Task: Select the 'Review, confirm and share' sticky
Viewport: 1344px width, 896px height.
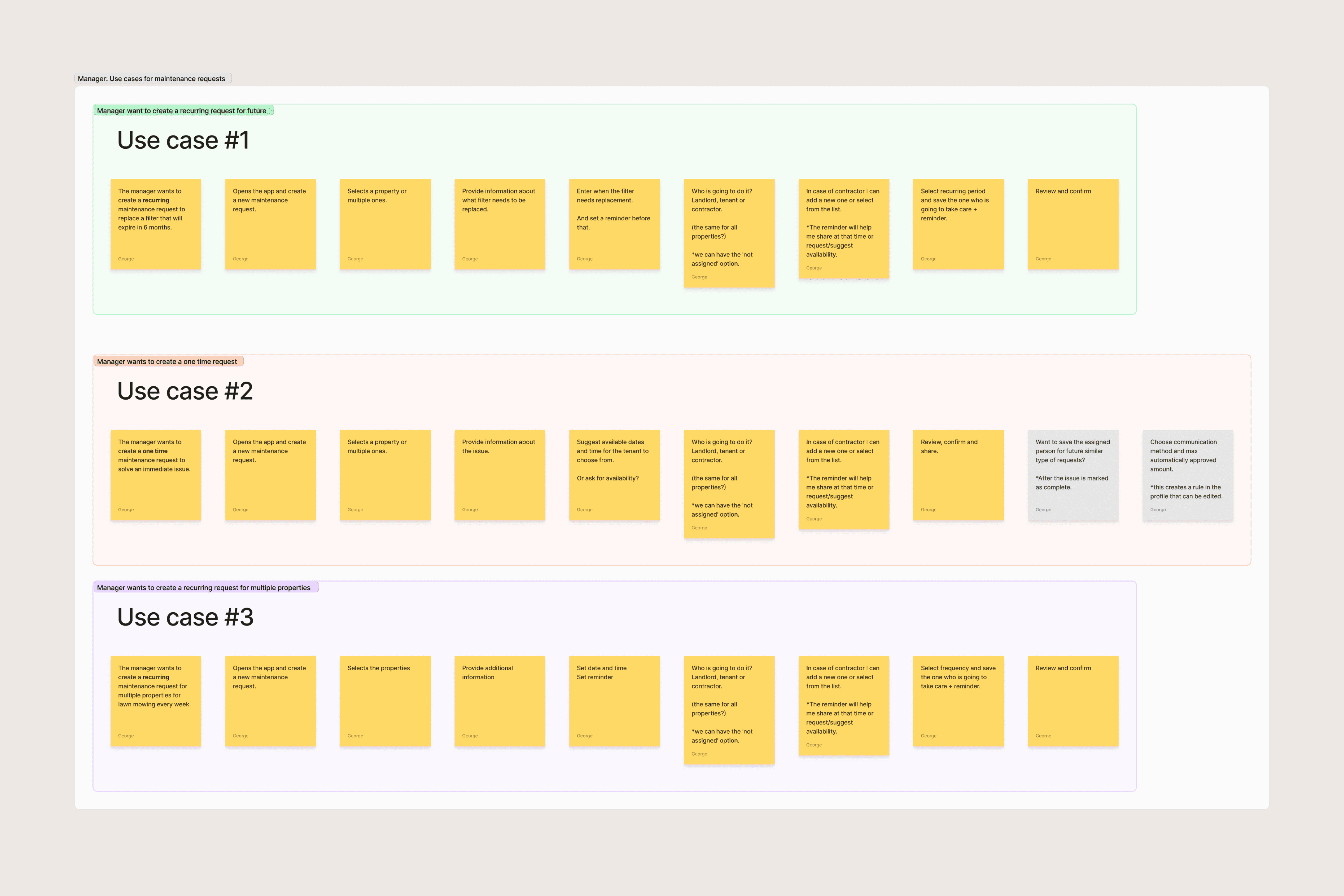Action: click(x=958, y=475)
